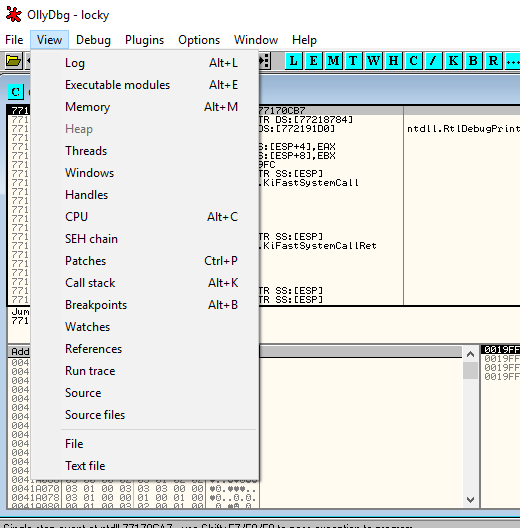Click dump row address 0041A078

tap(36, 497)
